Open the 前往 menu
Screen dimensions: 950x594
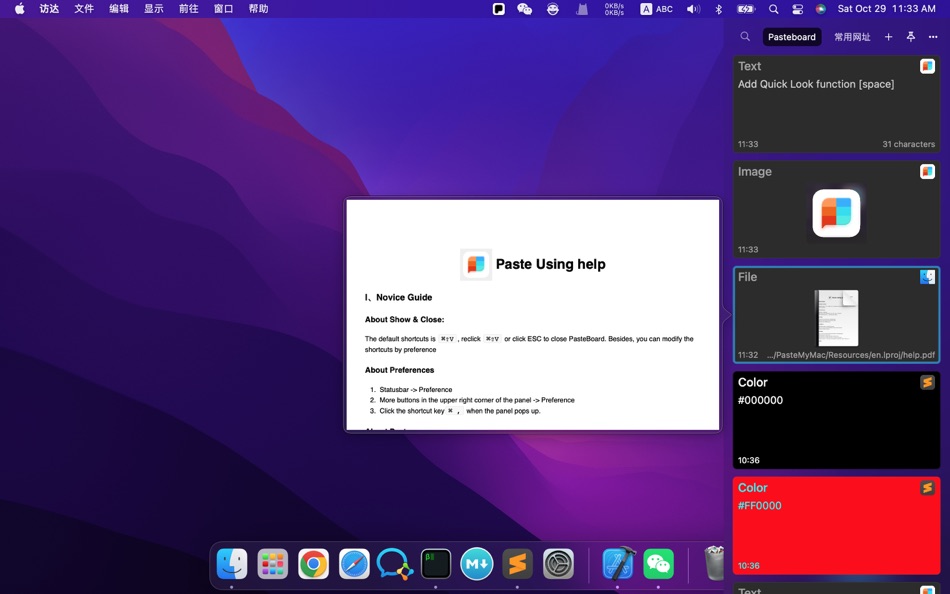189,8
